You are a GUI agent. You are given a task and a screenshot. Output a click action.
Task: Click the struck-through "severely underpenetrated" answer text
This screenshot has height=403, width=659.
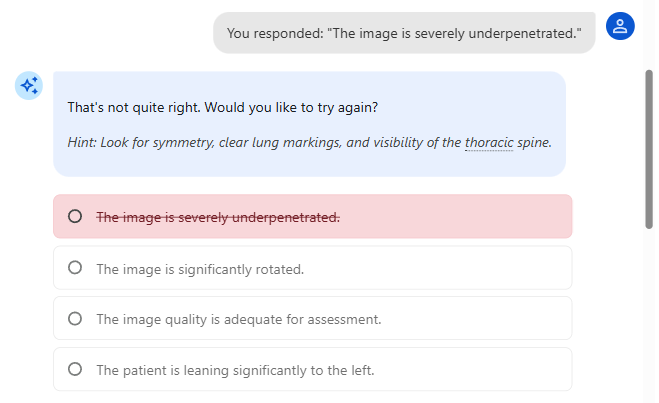coord(218,217)
